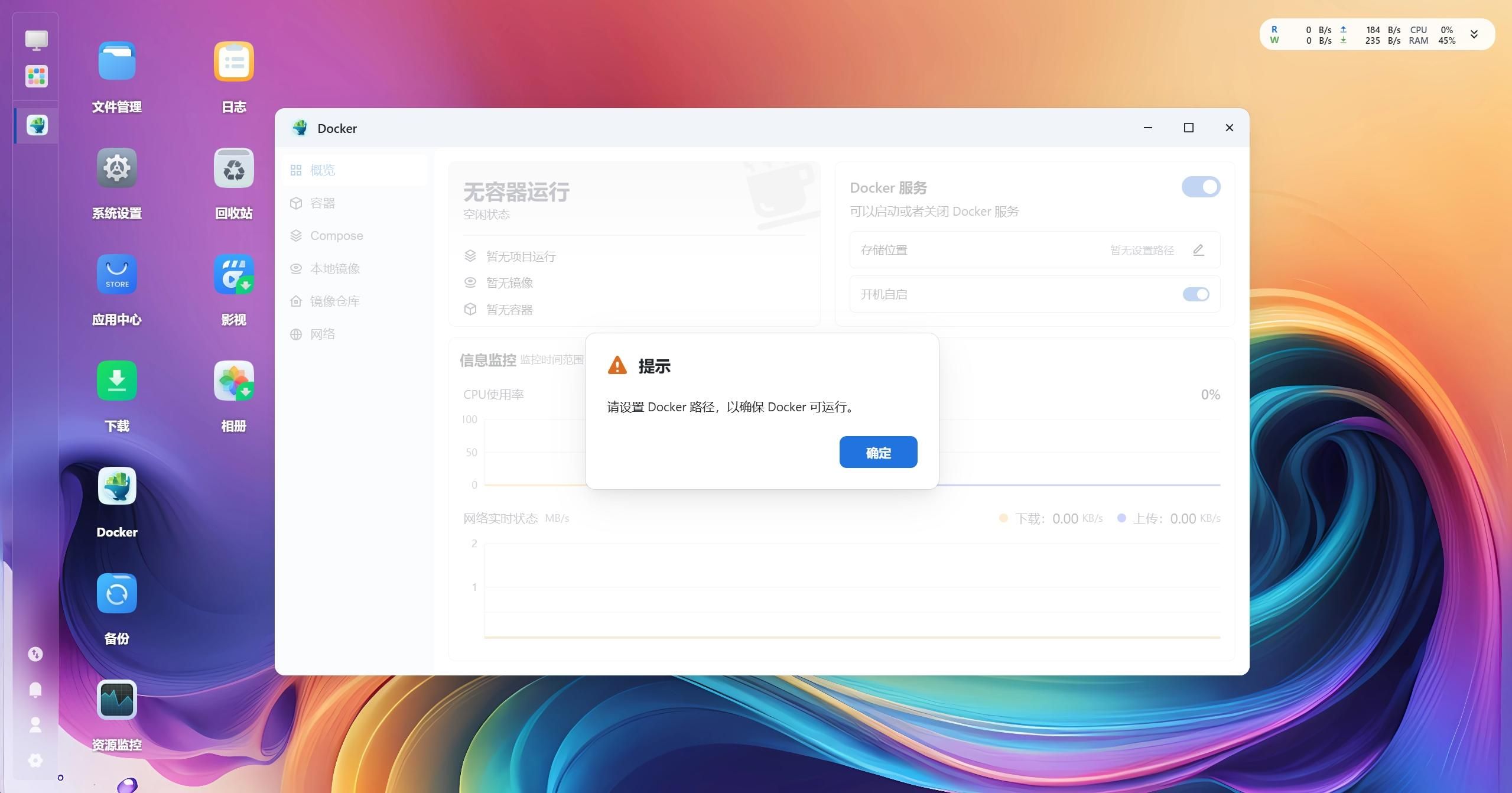Click 暂无镜像 status row
The height and width of the screenshot is (793, 1512).
tap(499, 283)
